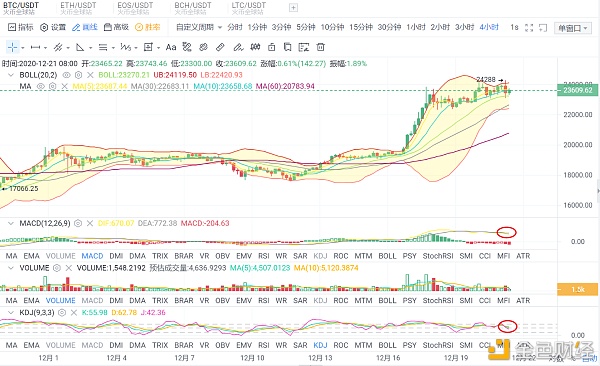Screen dimensions: 600x366
Task: Remove the MACD indicator with X
Action: click(x=90, y=223)
